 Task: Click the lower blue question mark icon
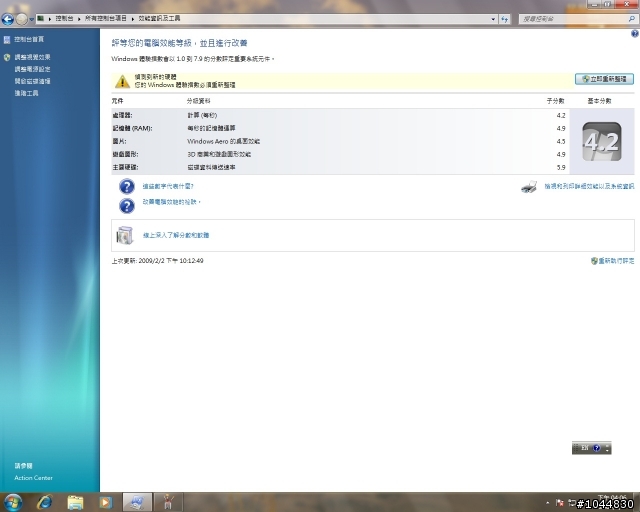coord(127,206)
